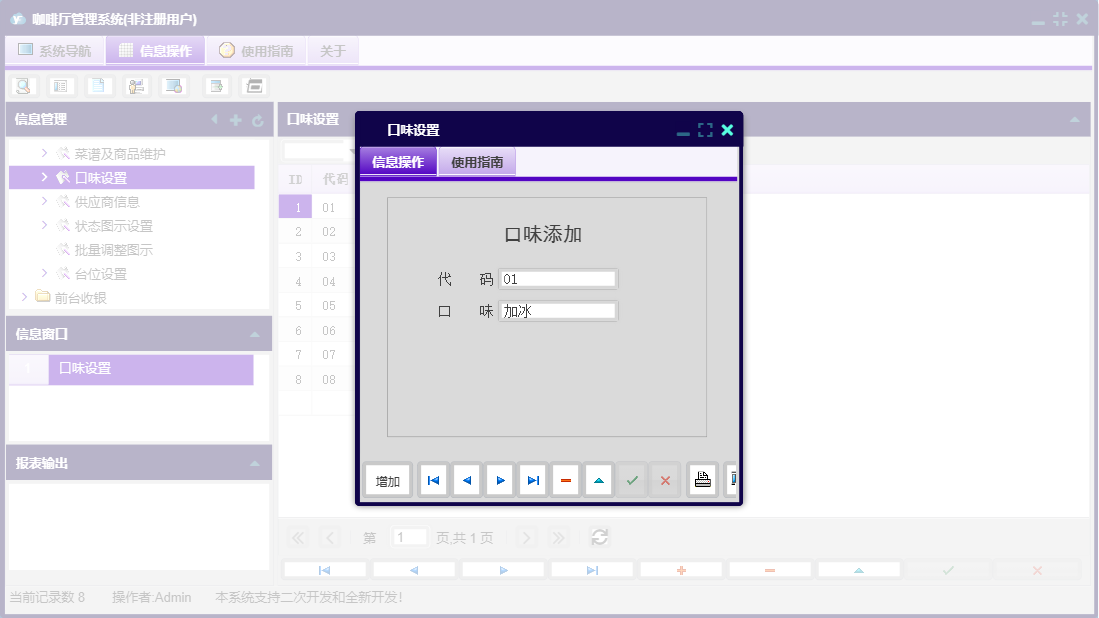Image resolution: width=1099 pixels, height=618 pixels.
Task: Click the 增加 button
Action: pyautogui.click(x=388, y=481)
